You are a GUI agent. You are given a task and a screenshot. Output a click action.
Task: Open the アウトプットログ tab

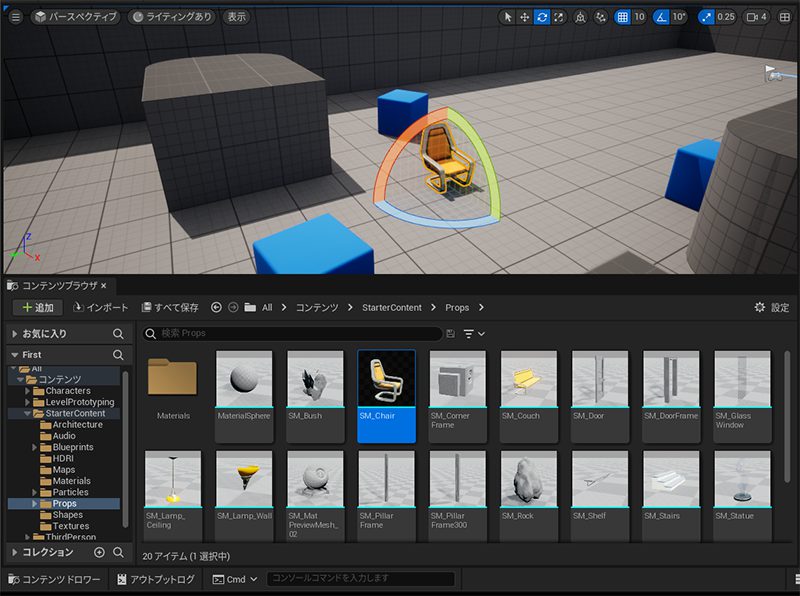tap(156, 579)
